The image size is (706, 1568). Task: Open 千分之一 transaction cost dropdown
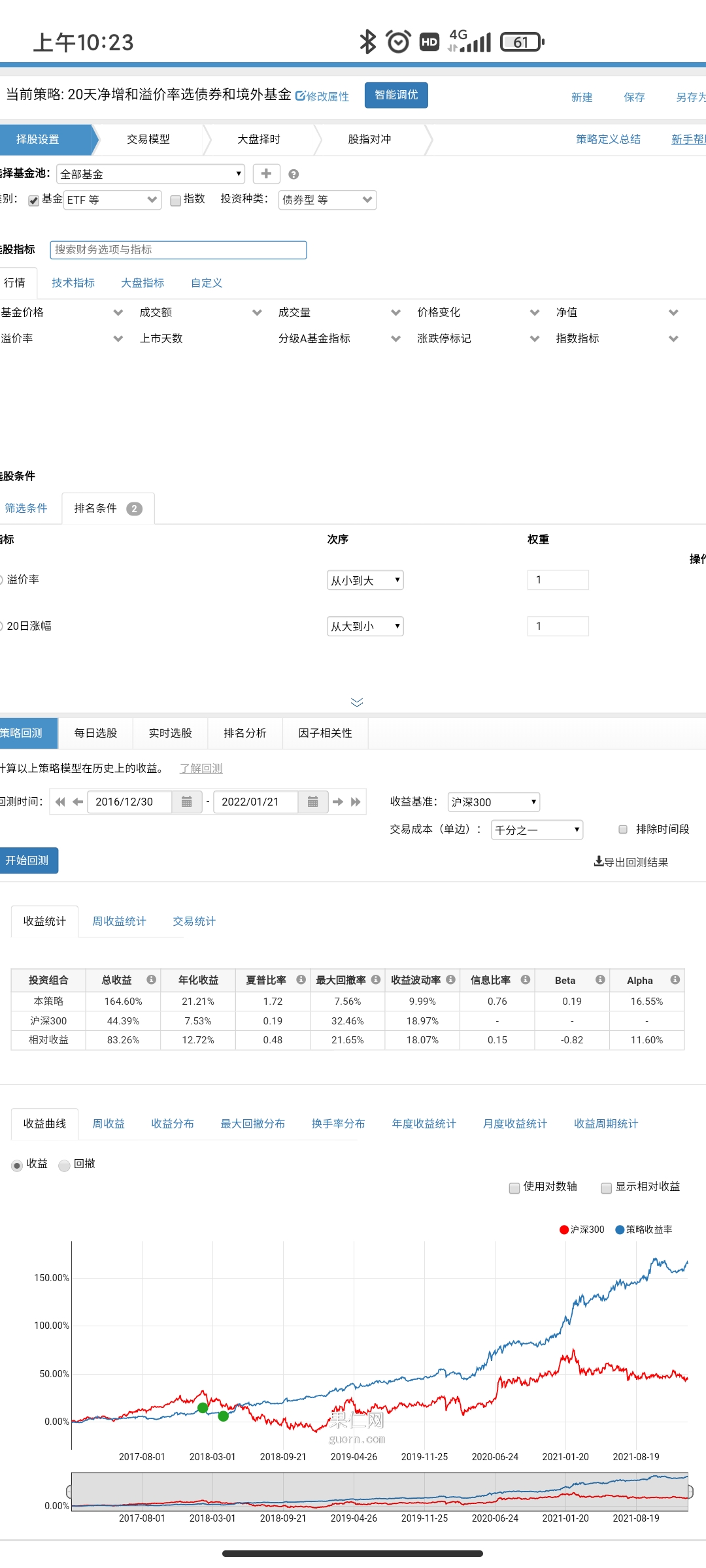click(x=537, y=830)
